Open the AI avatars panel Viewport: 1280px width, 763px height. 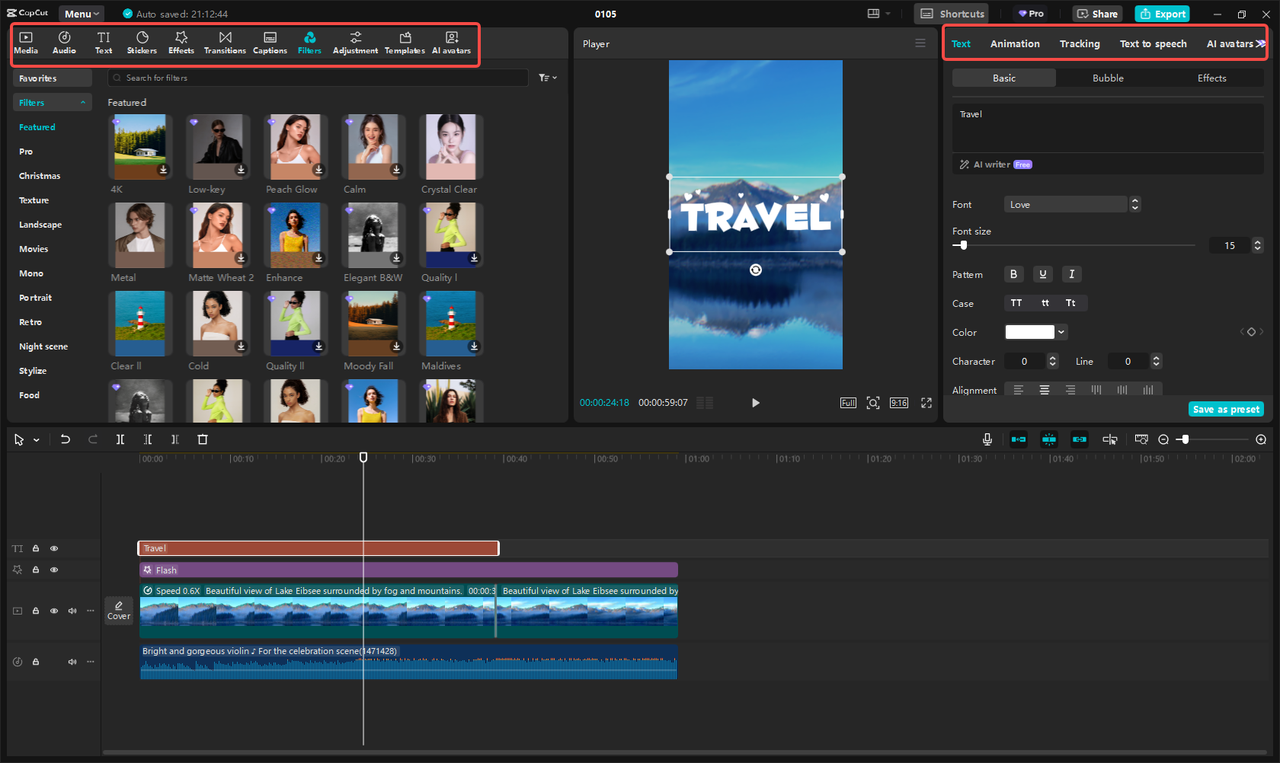click(x=451, y=42)
